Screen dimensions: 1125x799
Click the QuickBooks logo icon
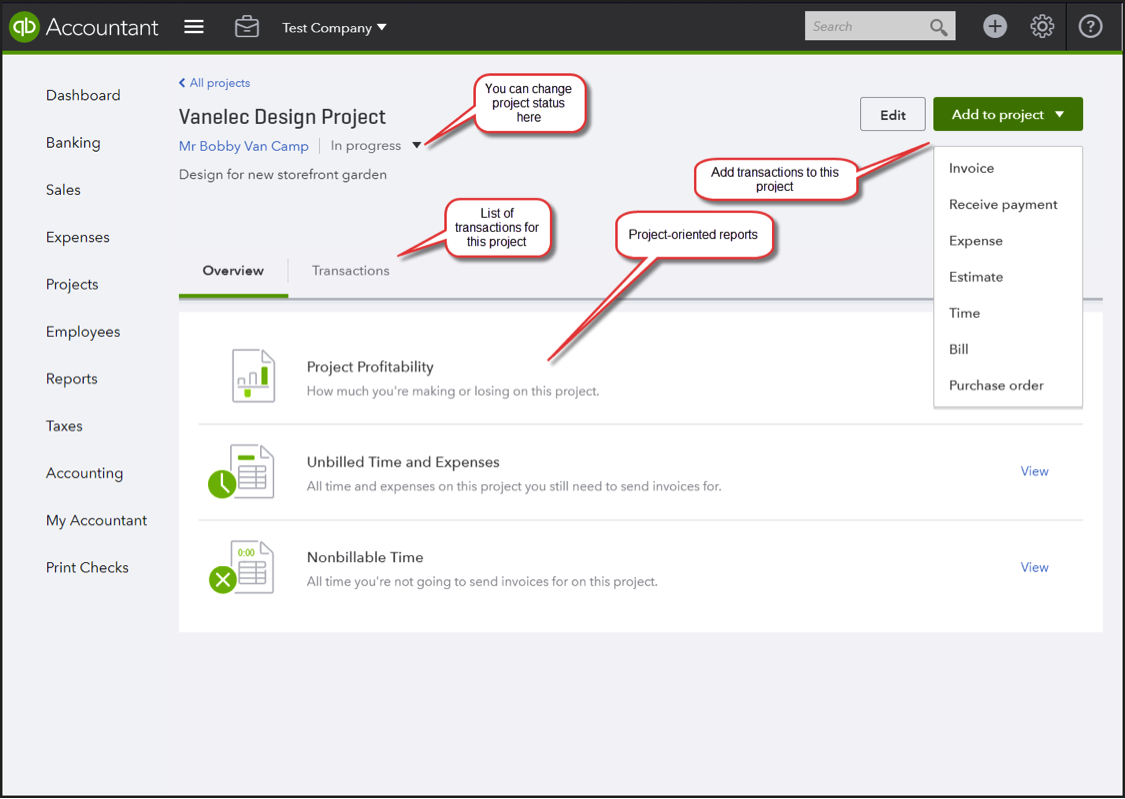tap(24, 26)
